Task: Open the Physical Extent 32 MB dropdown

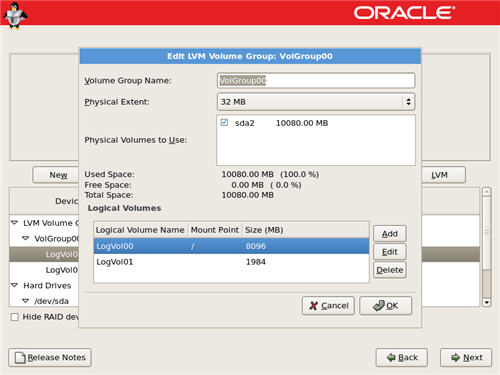Action: (316, 102)
